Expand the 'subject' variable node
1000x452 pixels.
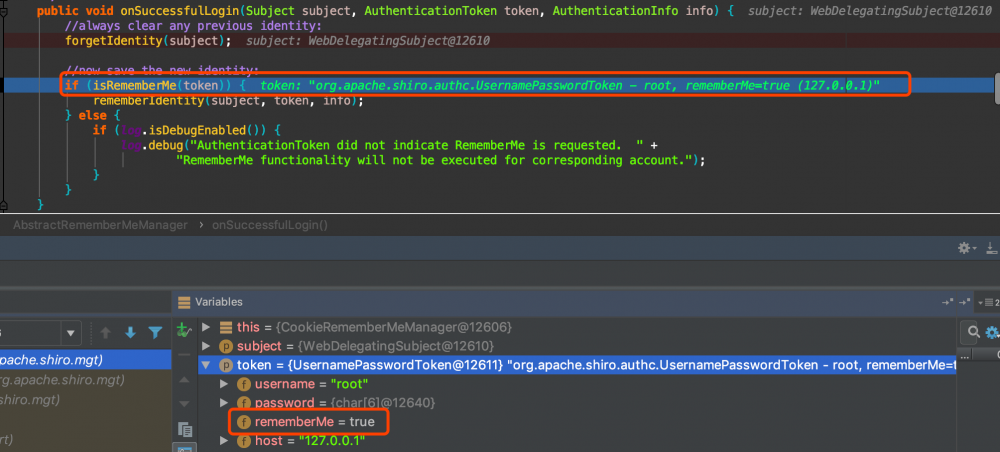pos(205,346)
